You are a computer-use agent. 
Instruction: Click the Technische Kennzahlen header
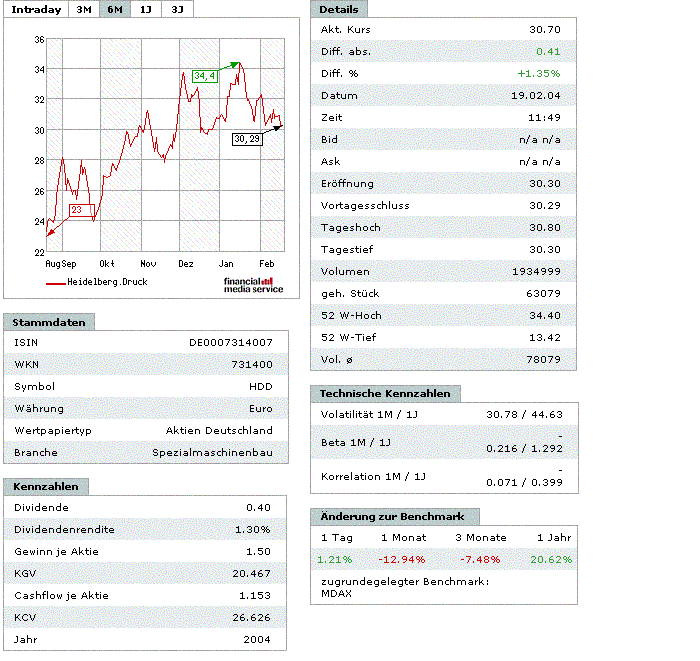click(386, 394)
